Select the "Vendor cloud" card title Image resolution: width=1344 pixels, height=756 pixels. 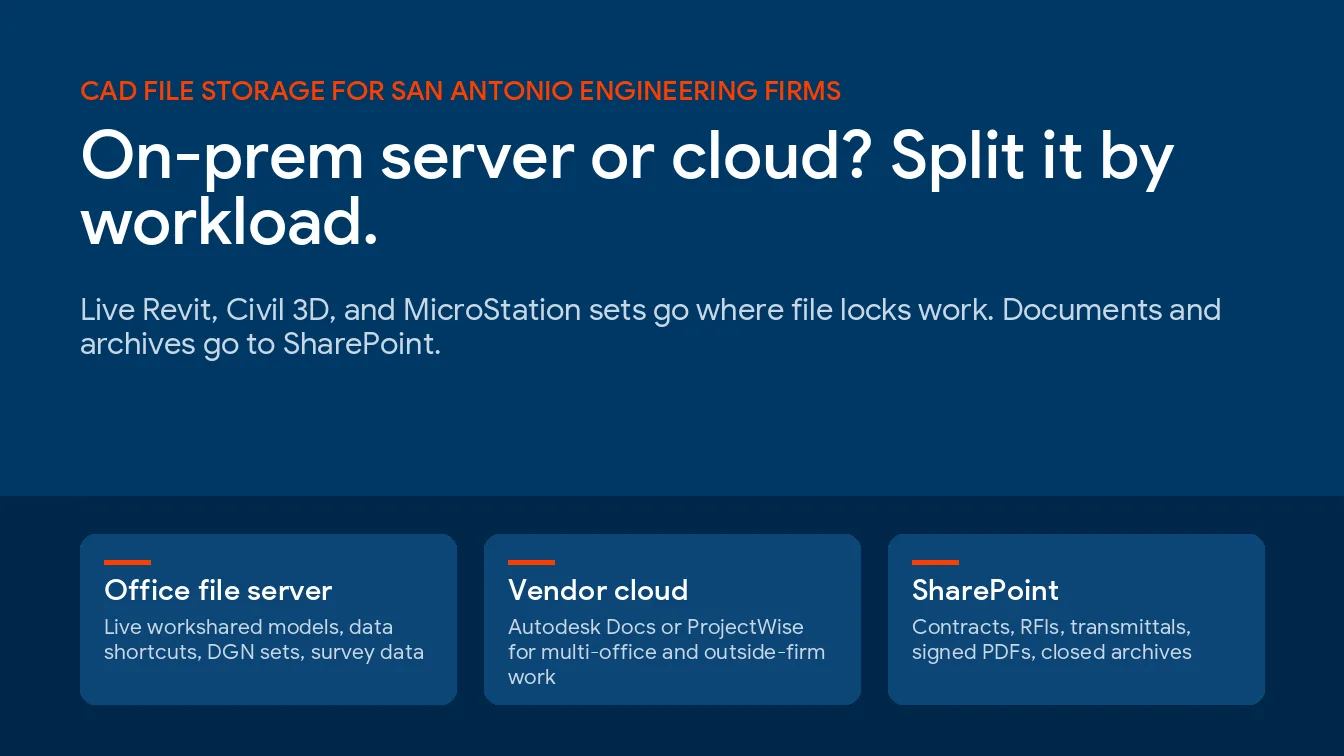[598, 590]
